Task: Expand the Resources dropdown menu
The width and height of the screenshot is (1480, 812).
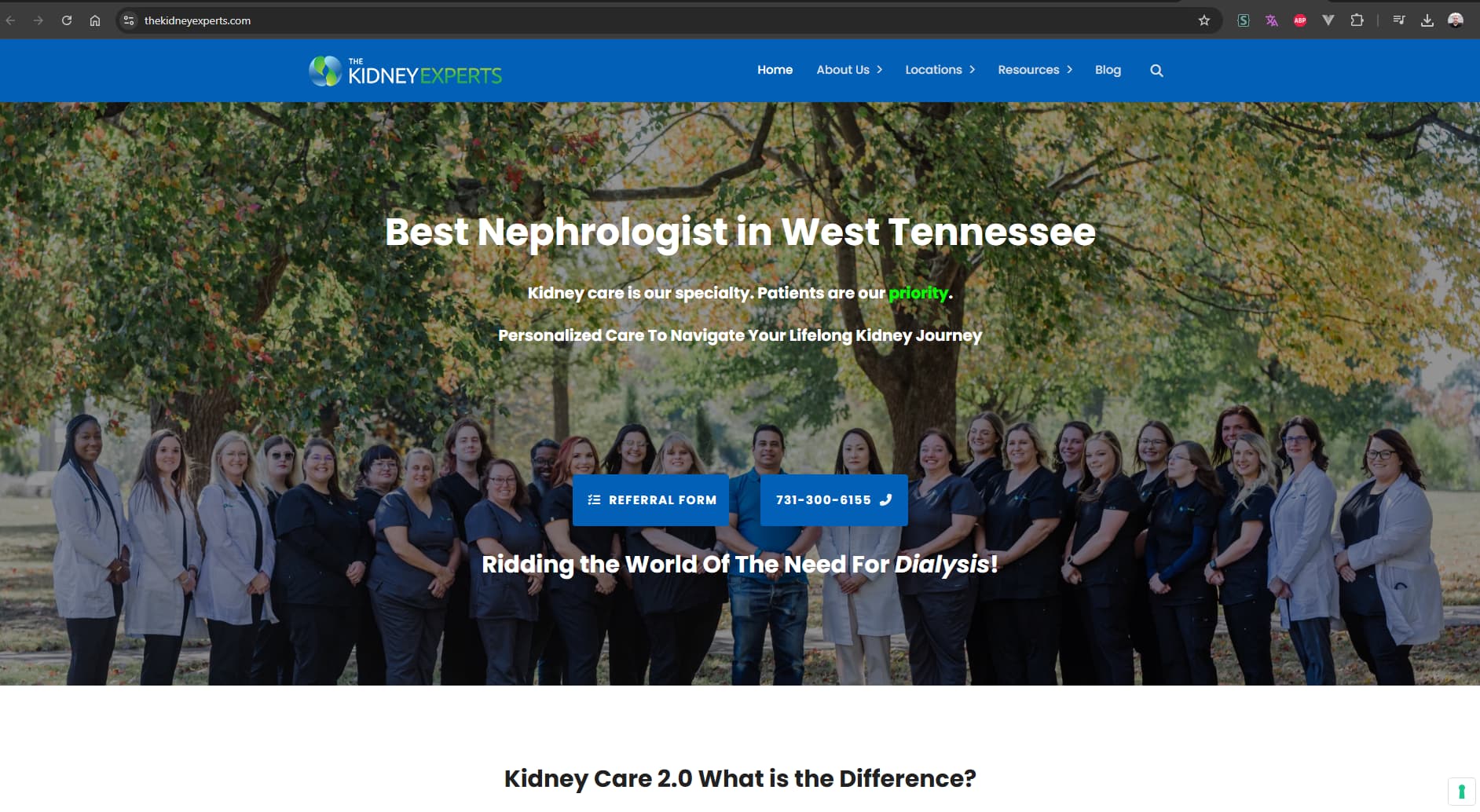Action: pos(1035,70)
